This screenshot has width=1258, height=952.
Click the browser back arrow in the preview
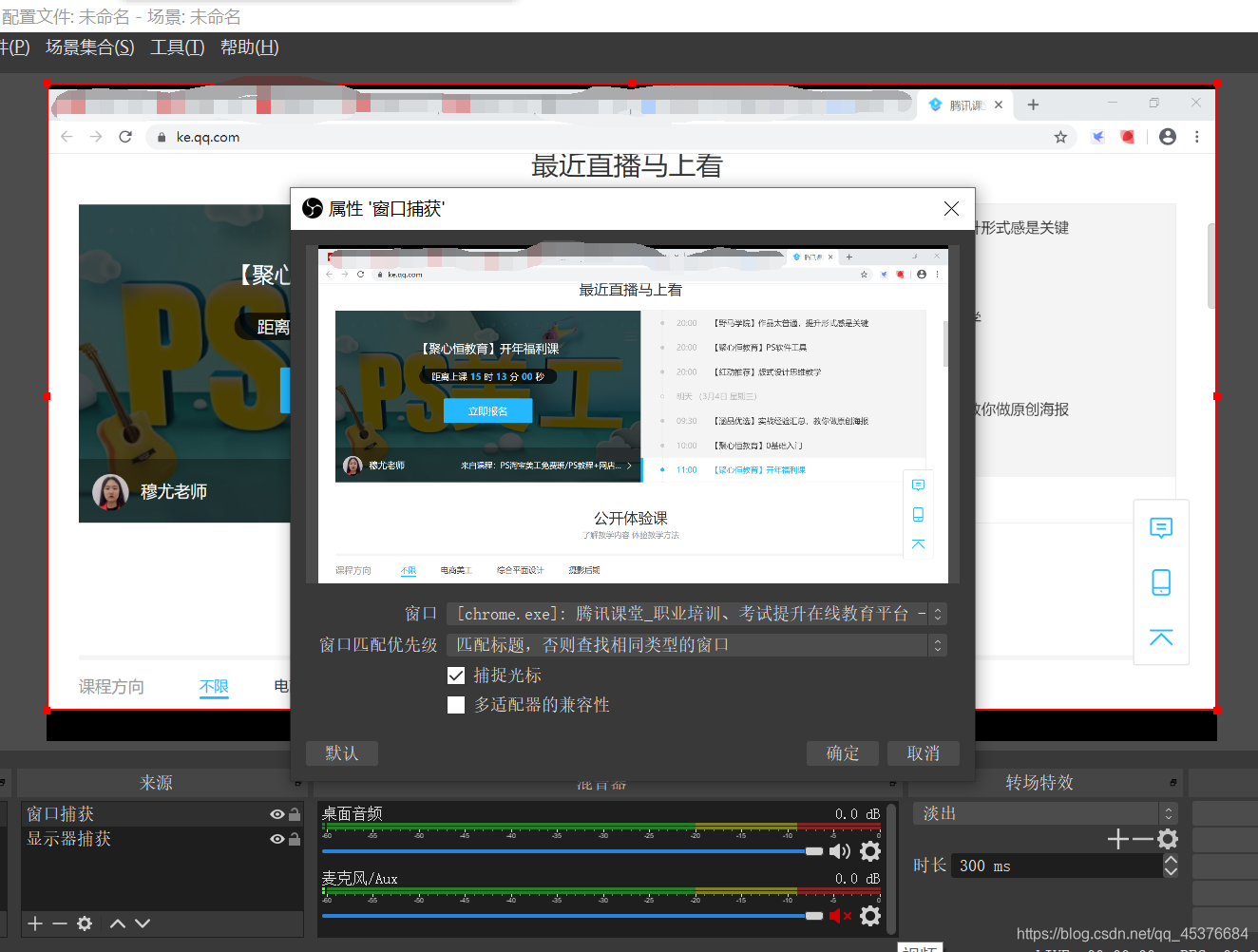pos(67,137)
